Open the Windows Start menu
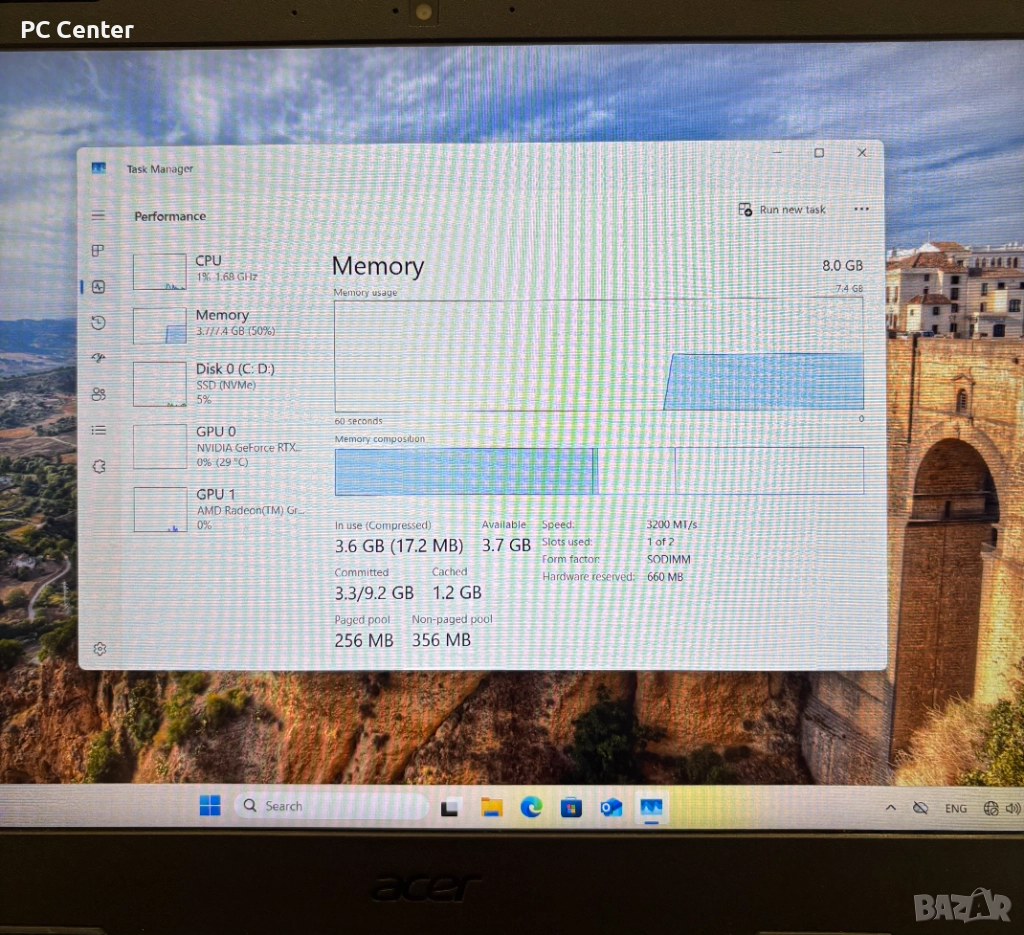This screenshot has height=935, width=1024. [x=210, y=806]
